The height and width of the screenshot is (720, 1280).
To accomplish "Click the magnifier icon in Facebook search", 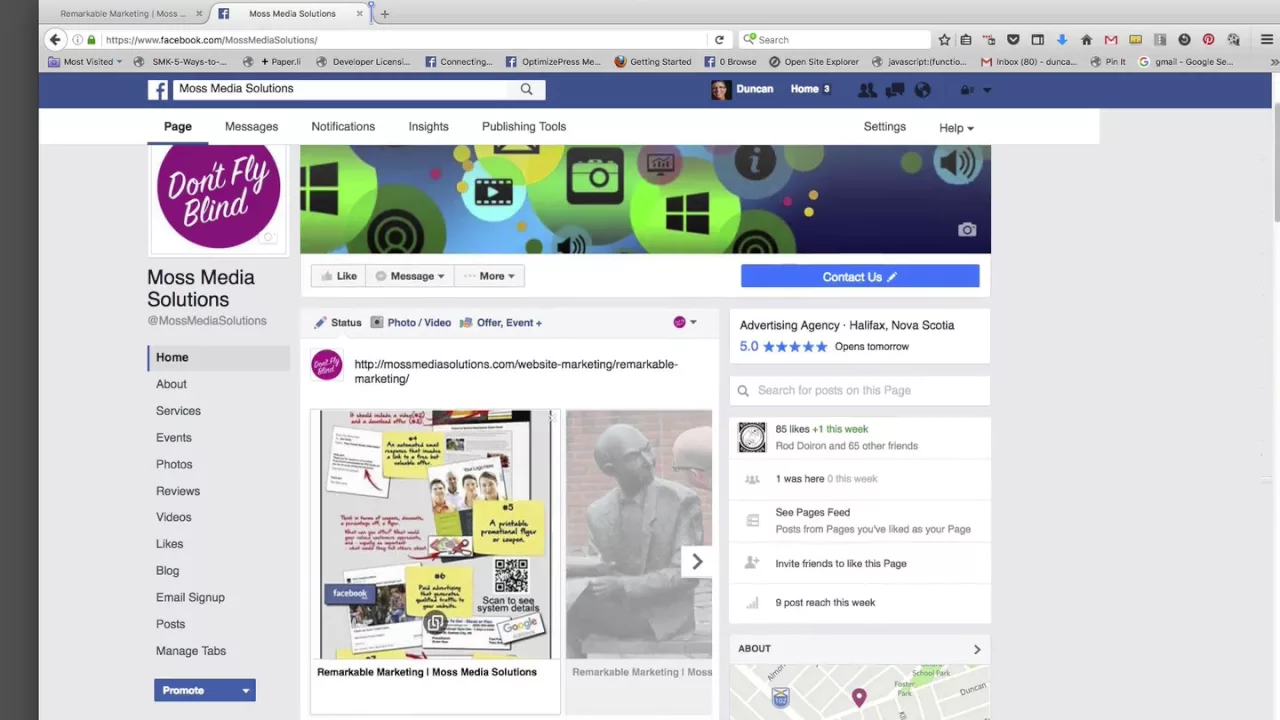I will click(x=526, y=89).
